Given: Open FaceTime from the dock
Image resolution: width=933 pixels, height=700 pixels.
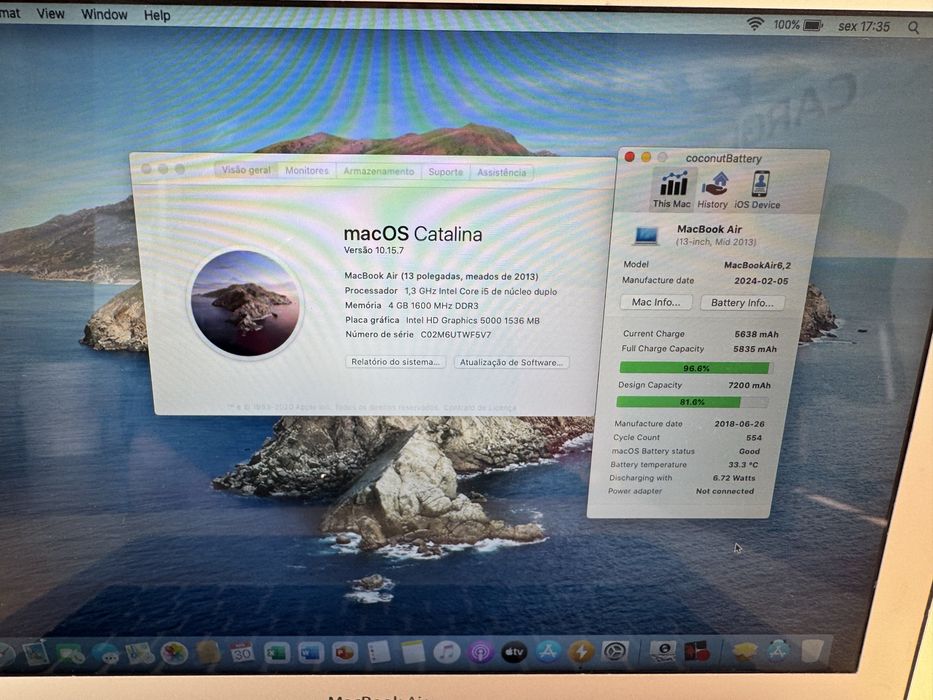Looking at the screenshot, I should point(70,654).
